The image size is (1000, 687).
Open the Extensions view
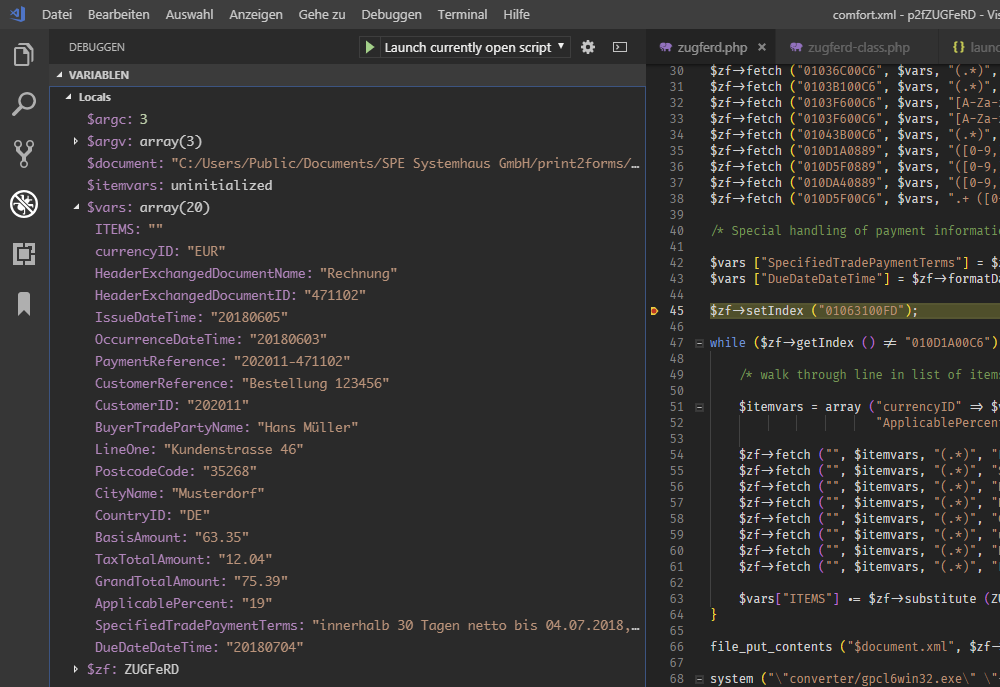pos(24,254)
